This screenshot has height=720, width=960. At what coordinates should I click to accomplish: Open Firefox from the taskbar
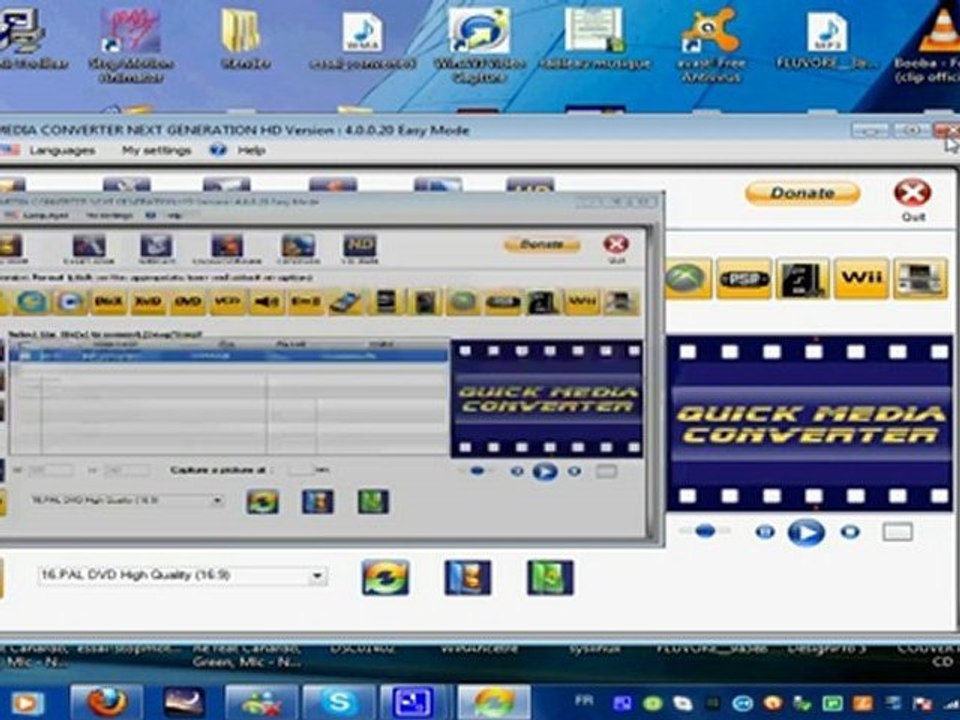tap(107, 702)
